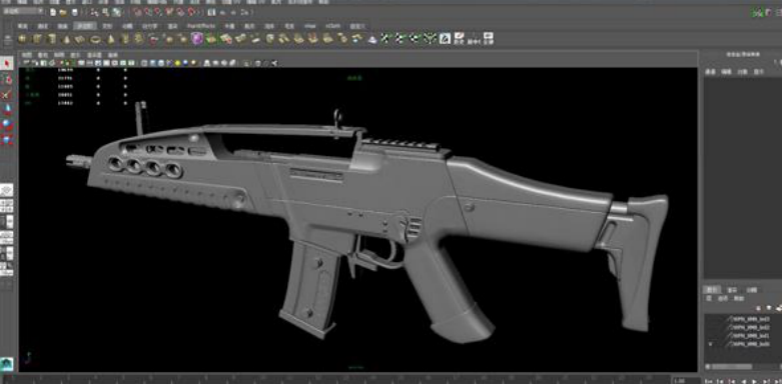782x386 pixels.
Task: Open scene file icon on status line
Action: click(63, 12)
